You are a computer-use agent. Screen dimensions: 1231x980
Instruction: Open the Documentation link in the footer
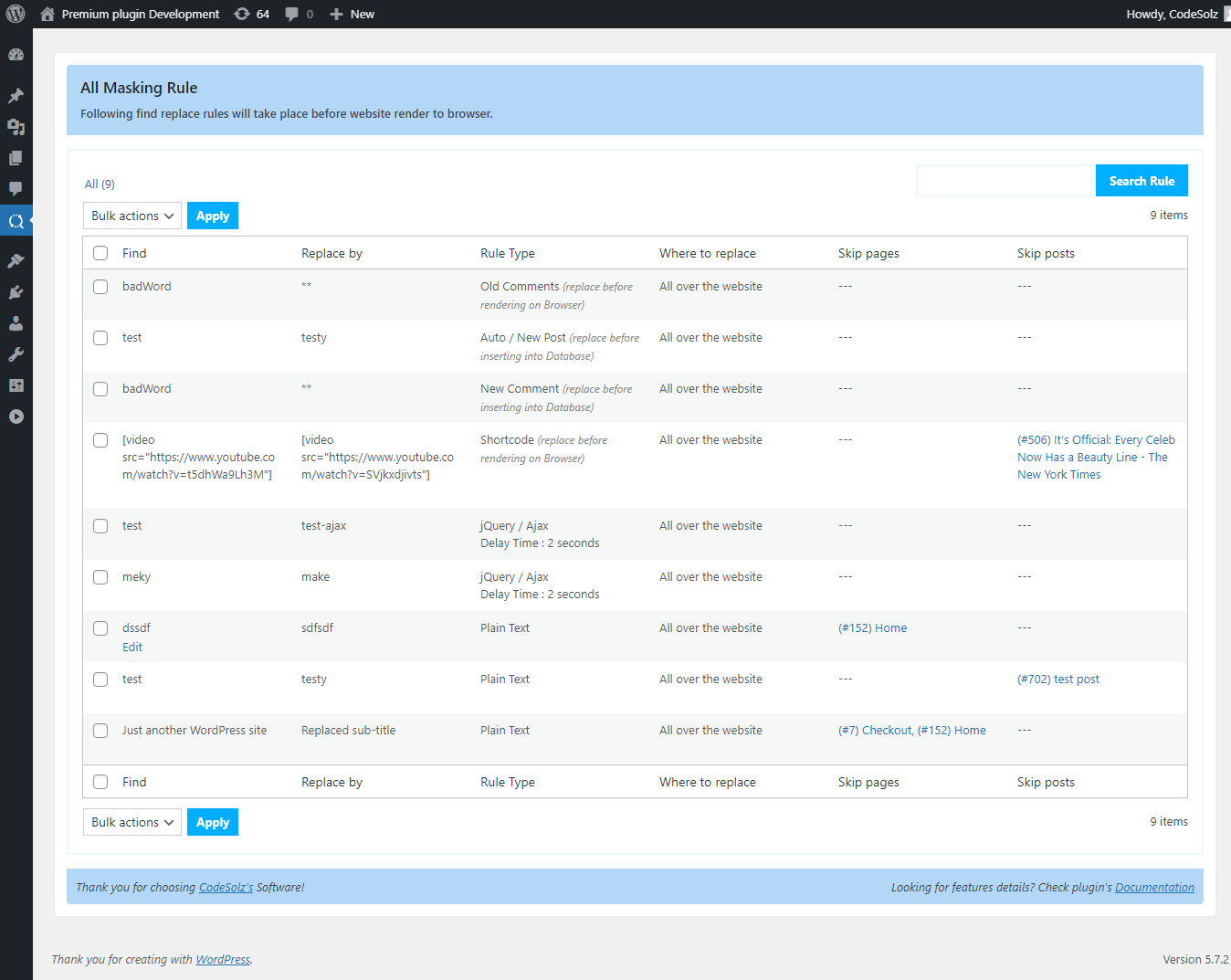(1154, 887)
